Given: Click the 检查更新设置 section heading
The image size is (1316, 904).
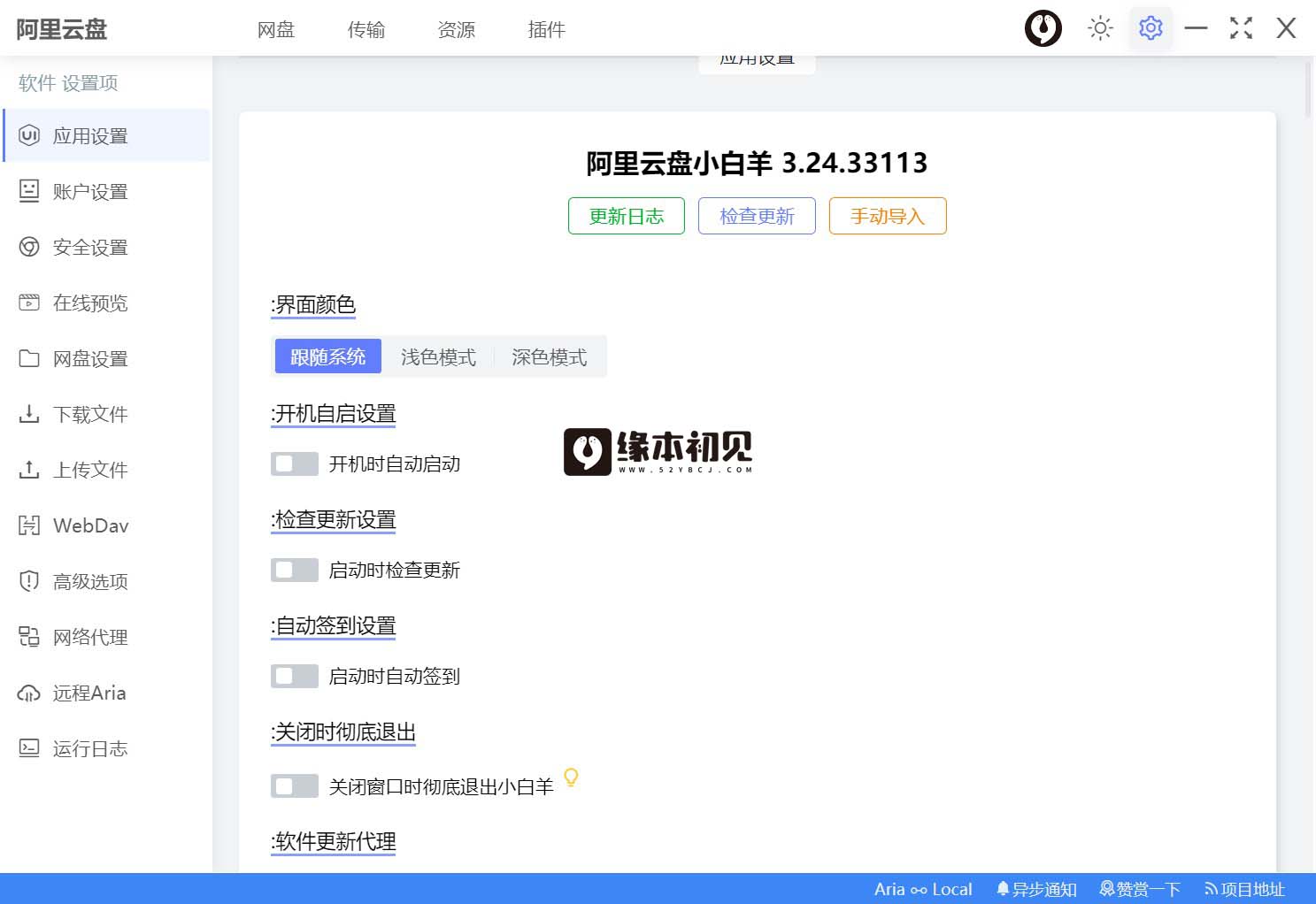Looking at the screenshot, I should (x=334, y=519).
